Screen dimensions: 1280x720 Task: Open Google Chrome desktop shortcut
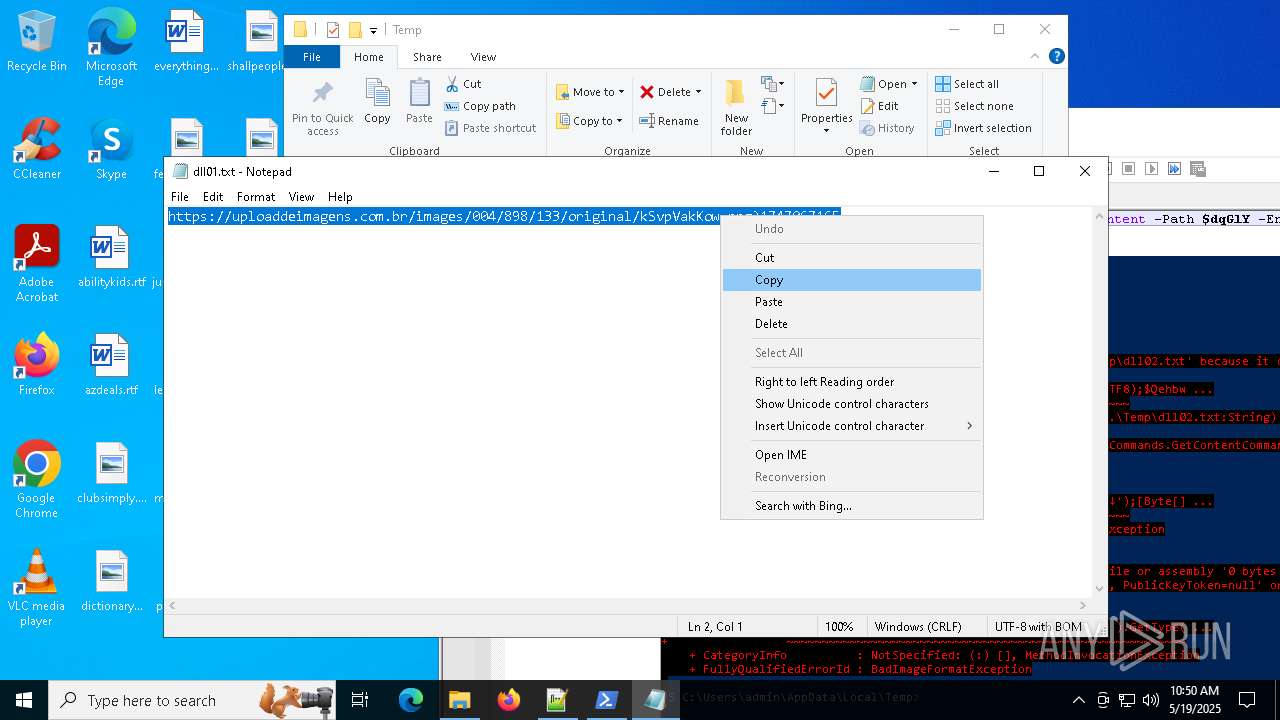coord(37,480)
